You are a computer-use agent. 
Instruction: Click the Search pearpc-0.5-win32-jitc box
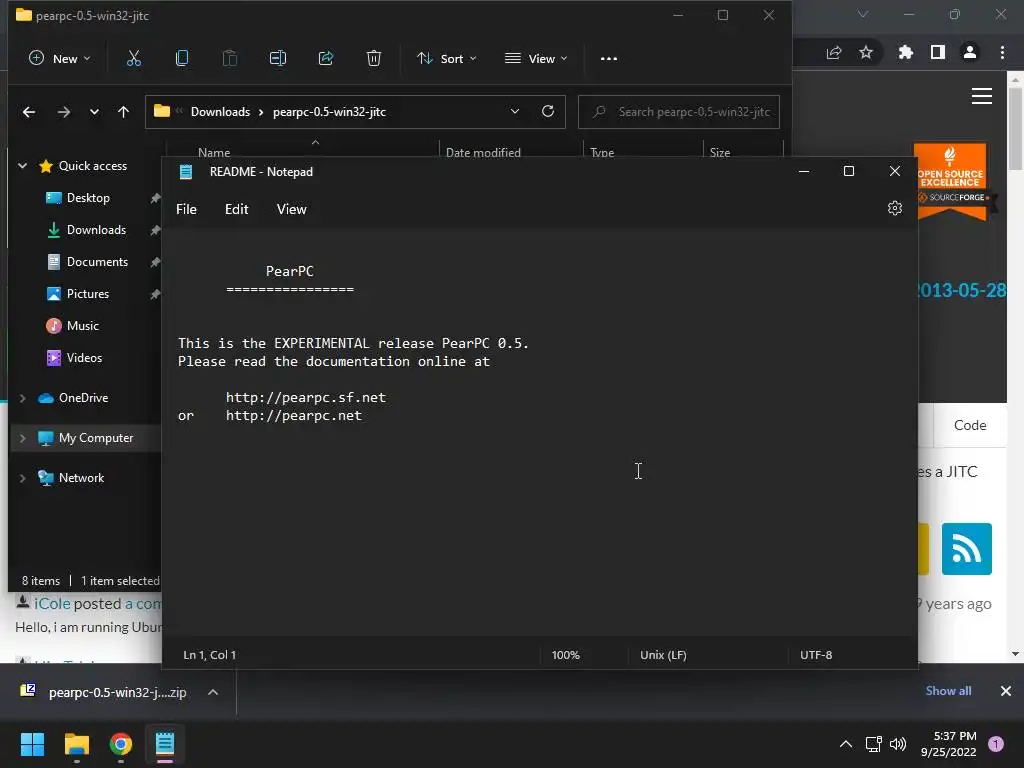coord(679,112)
